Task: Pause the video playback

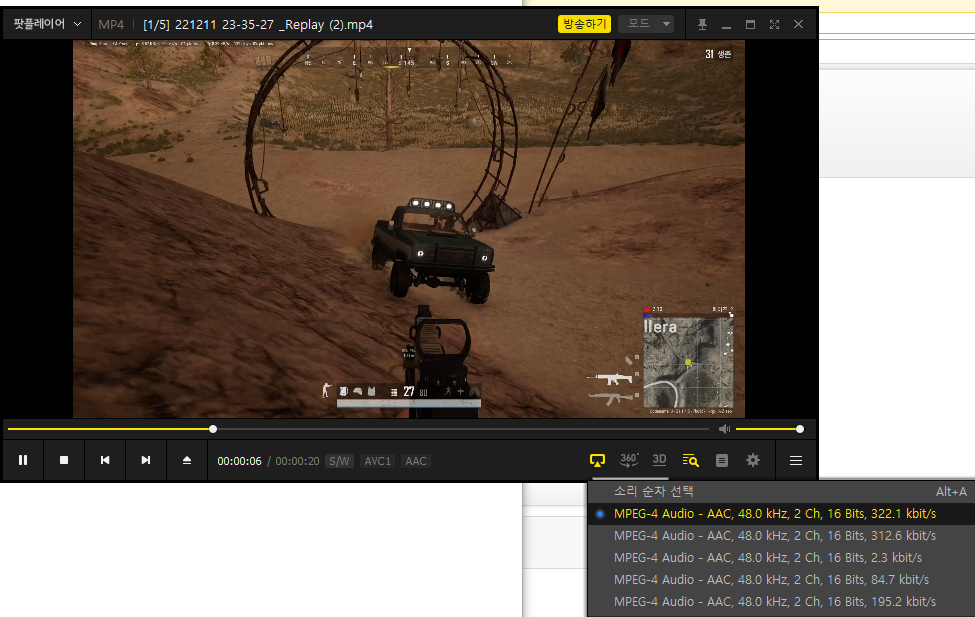Action: pyautogui.click(x=23, y=460)
